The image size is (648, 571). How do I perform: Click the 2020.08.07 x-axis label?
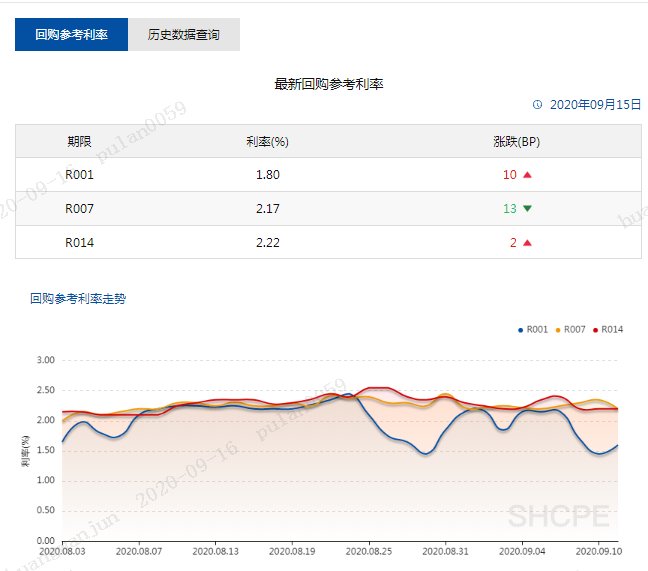(x=139, y=551)
